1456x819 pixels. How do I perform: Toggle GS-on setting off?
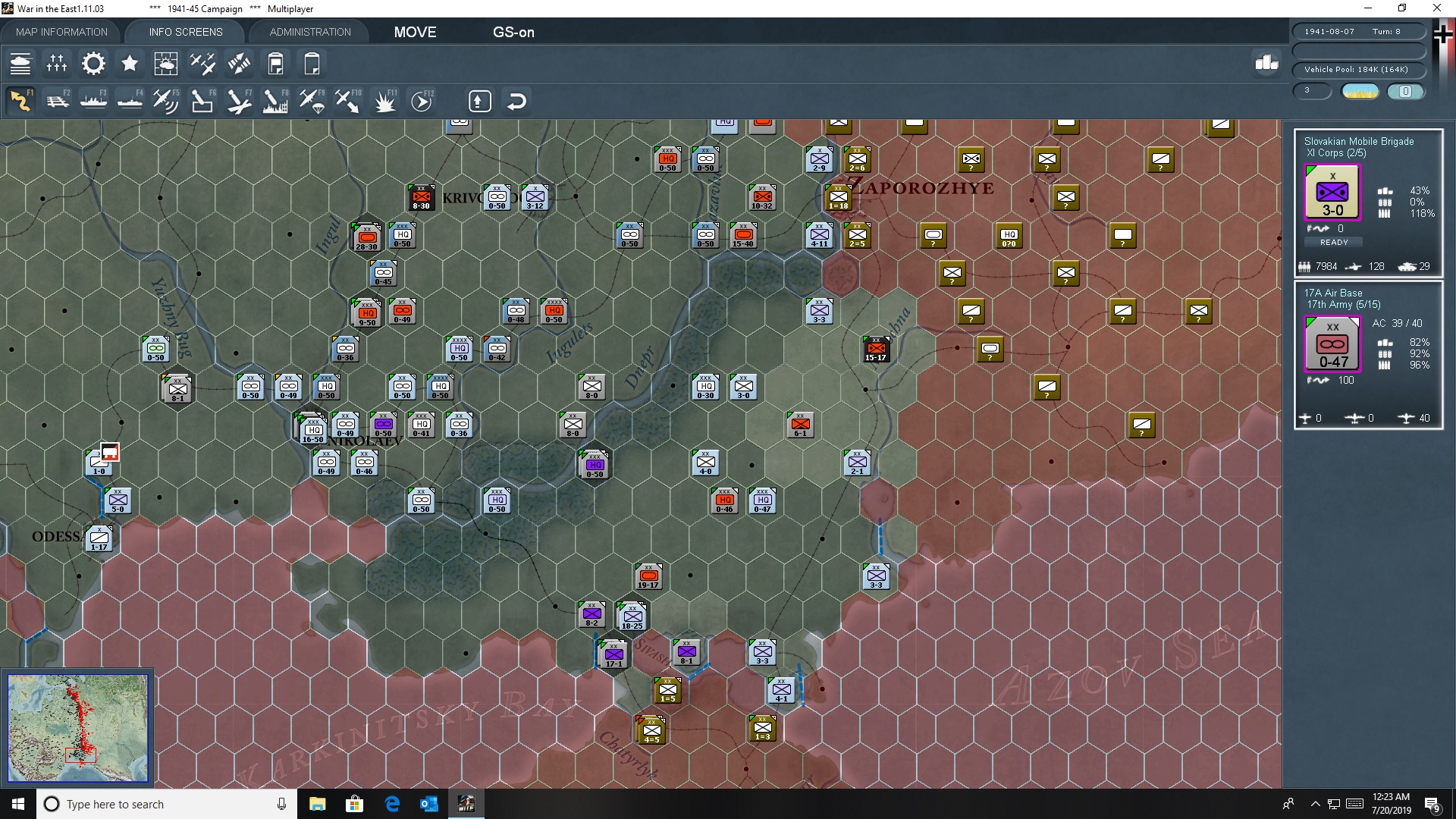tap(514, 32)
